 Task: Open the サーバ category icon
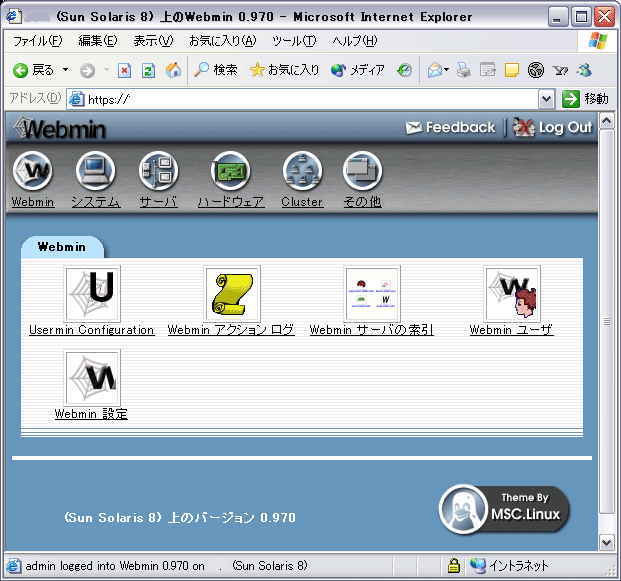pyautogui.click(x=158, y=171)
